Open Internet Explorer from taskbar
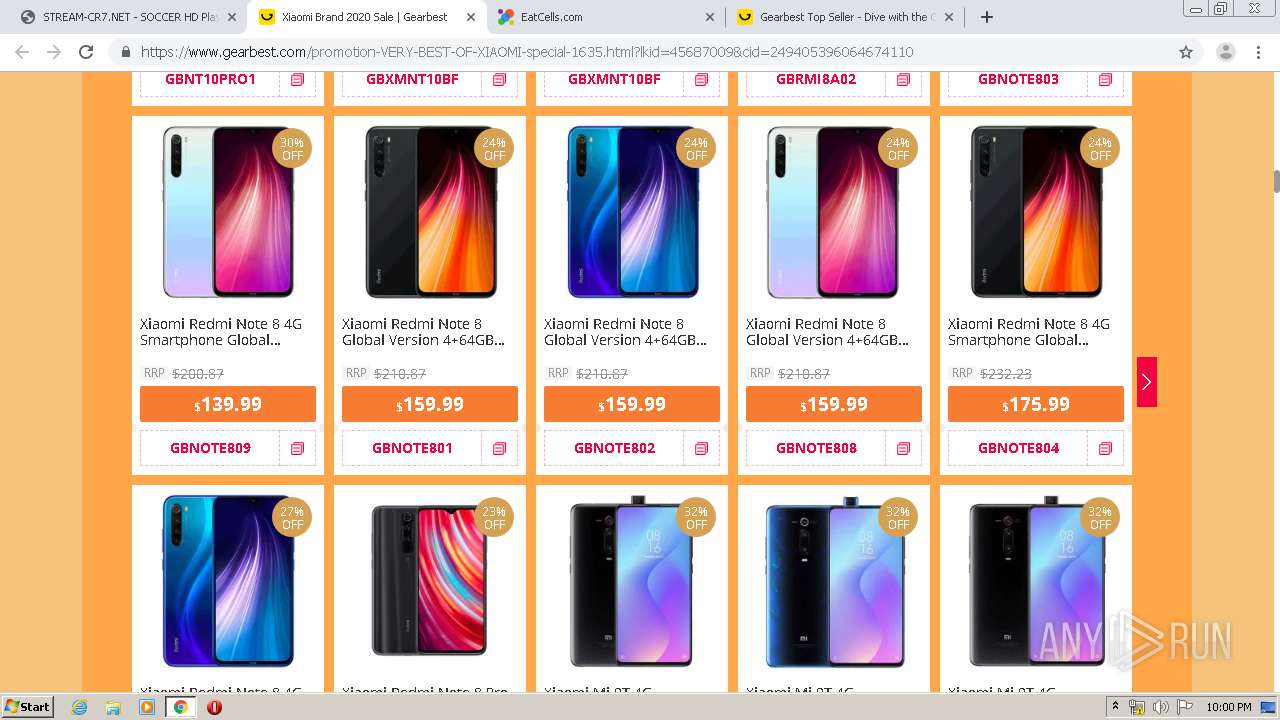Image resolution: width=1280 pixels, height=720 pixels. point(79,707)
